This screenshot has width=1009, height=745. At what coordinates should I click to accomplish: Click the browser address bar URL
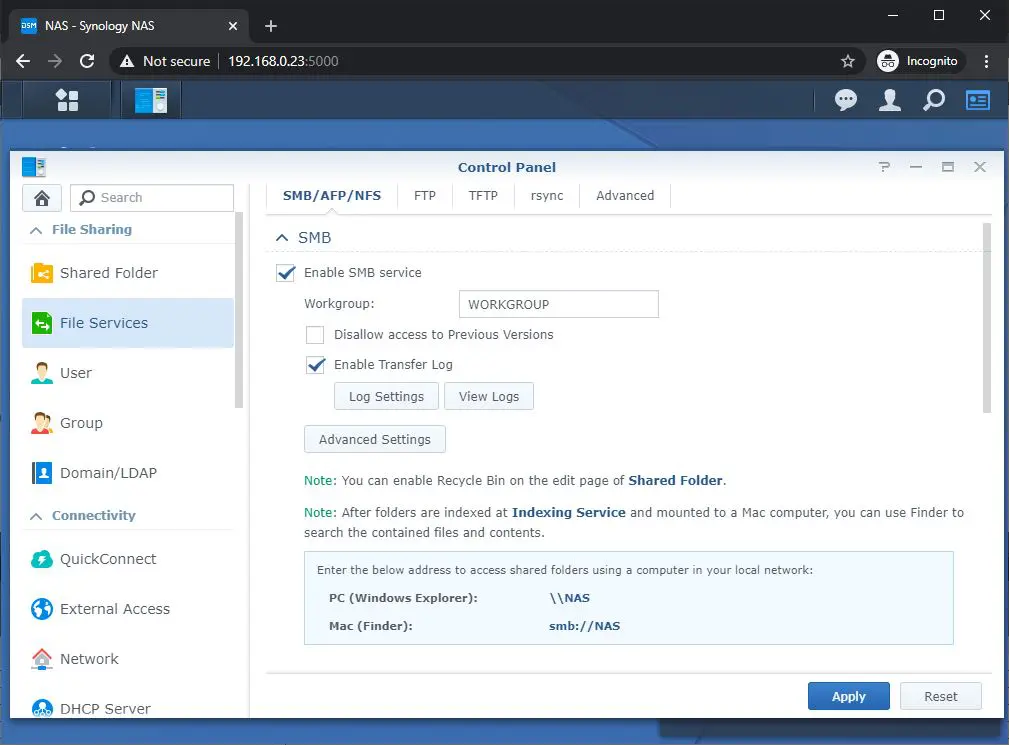click(x=283, y=61)
